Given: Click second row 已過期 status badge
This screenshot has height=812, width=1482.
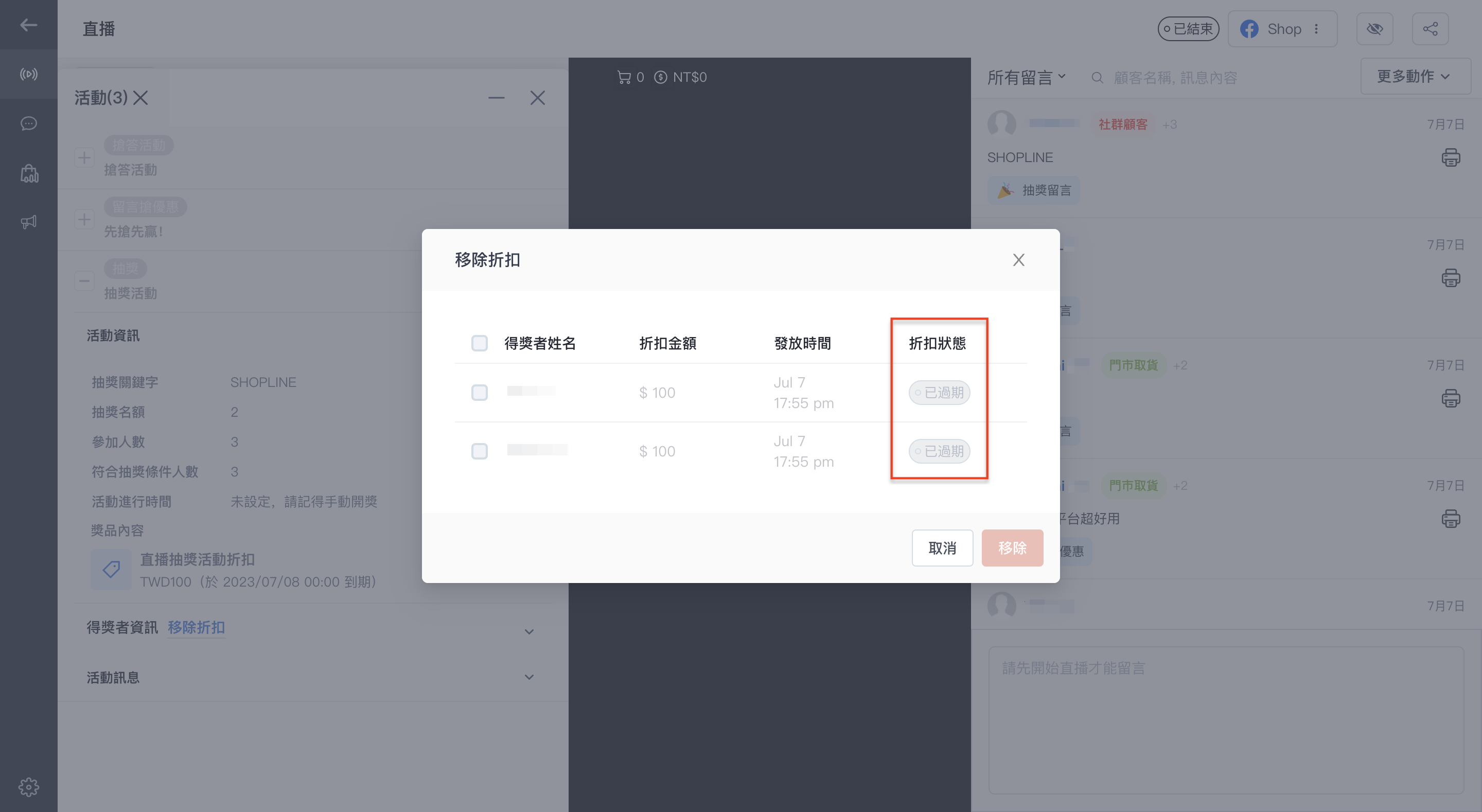Looking at the screenshot, I should click(939, 451).
